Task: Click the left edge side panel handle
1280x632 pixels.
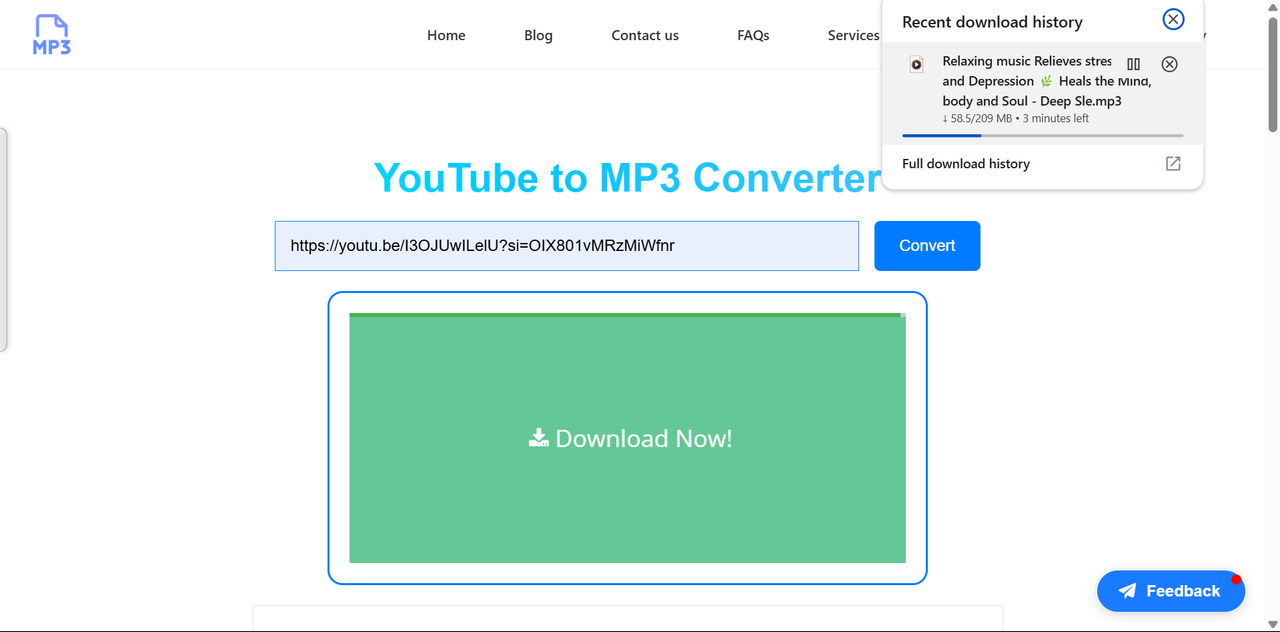Action: pos(4,239)
